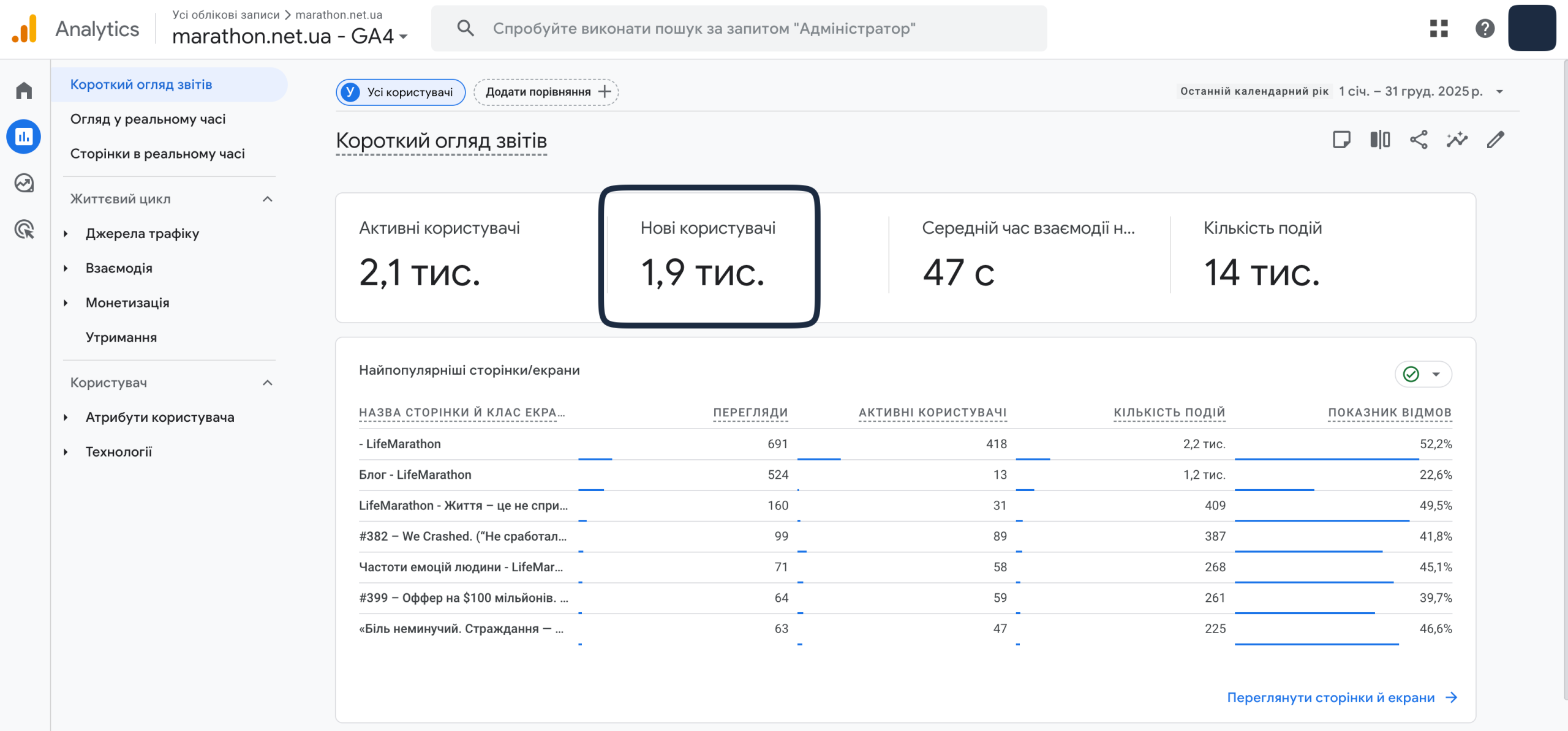The width and height of the screenshot is (1568, 731).
Task: Click the share report icon
Action: [x=1419, y=140]
